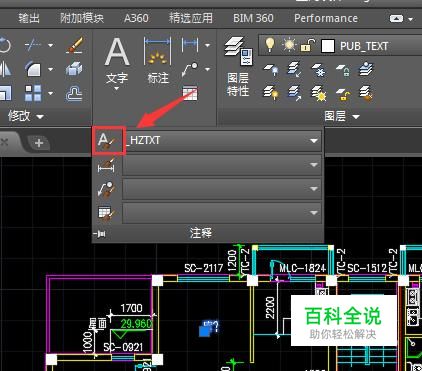422x371 pixels.
Task: Click the Match Layer icon
Action: tap(366, 93)
